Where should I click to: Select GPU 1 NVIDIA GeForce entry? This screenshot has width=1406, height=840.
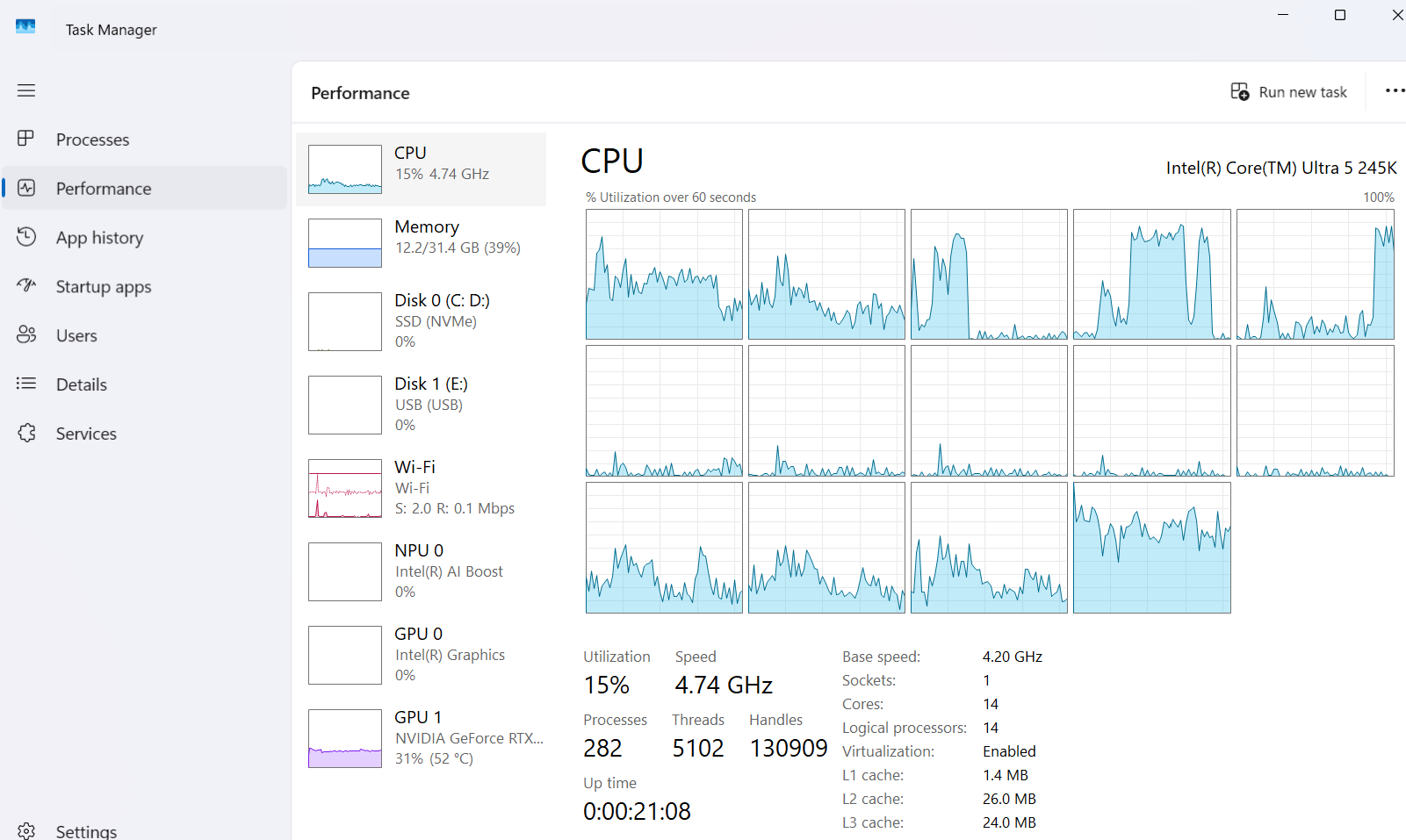coord(421,738)
